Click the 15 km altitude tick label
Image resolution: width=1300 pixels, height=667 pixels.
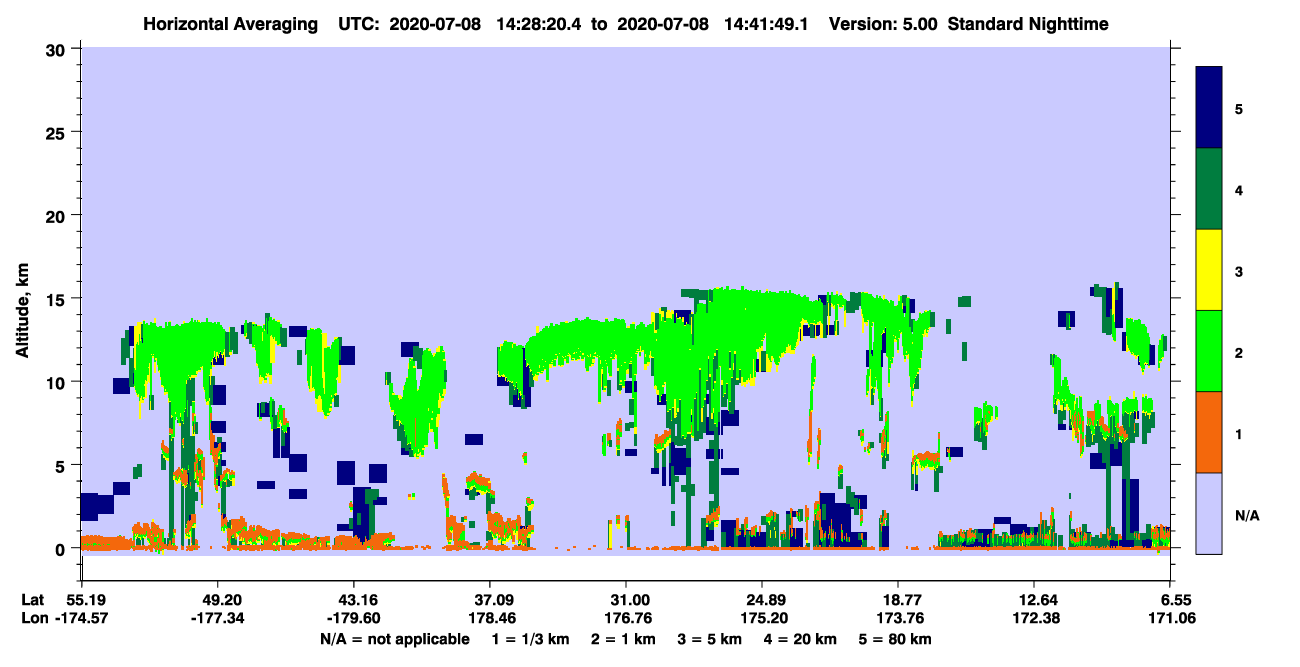(58, 298)
